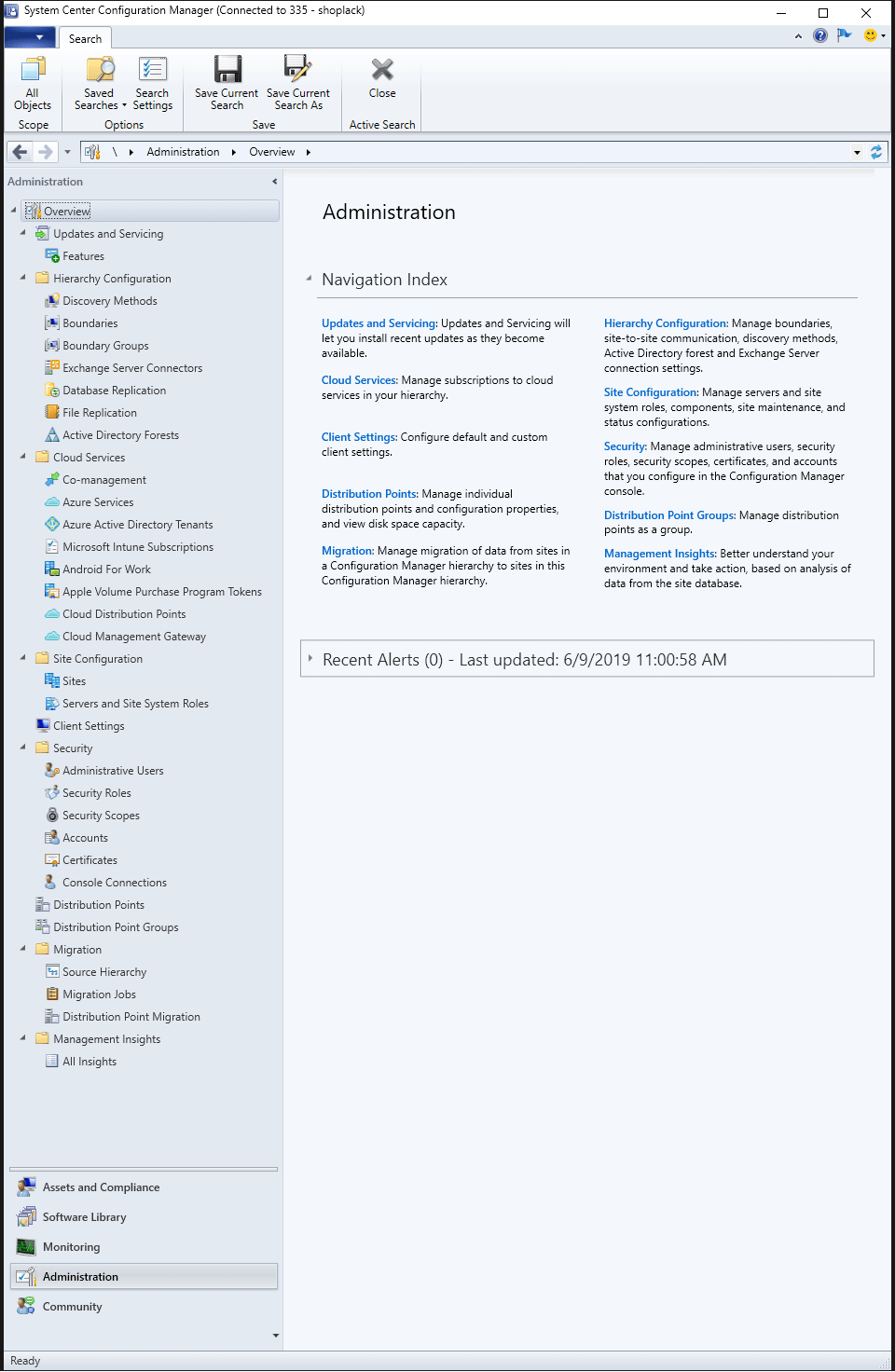This screenshot has height=1372, width=895.
Task: Open Site Configuration navigation link
Action: [650, 392]
